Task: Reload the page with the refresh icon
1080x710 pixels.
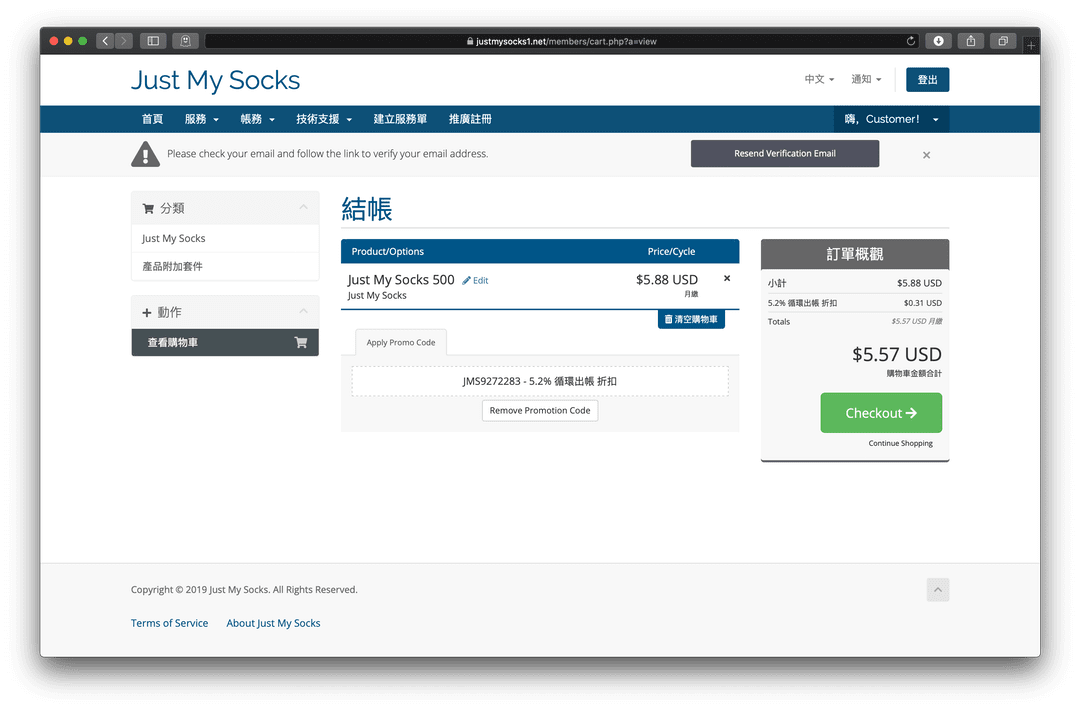Action: pos(911,41)
